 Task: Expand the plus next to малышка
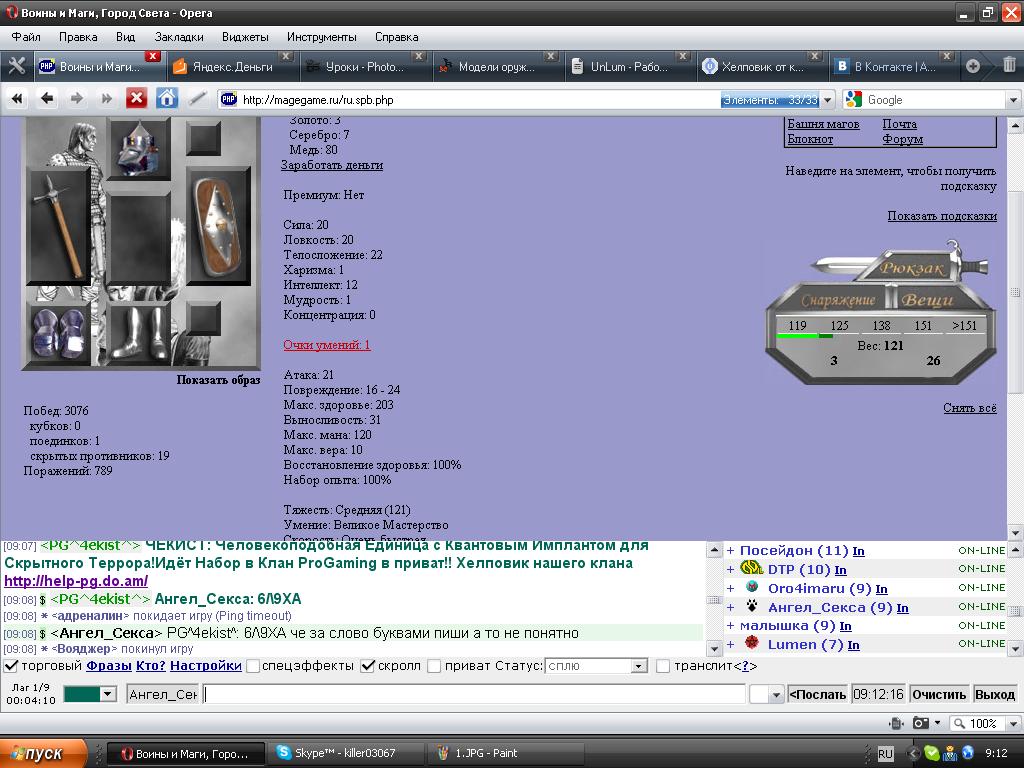point(731,626)
